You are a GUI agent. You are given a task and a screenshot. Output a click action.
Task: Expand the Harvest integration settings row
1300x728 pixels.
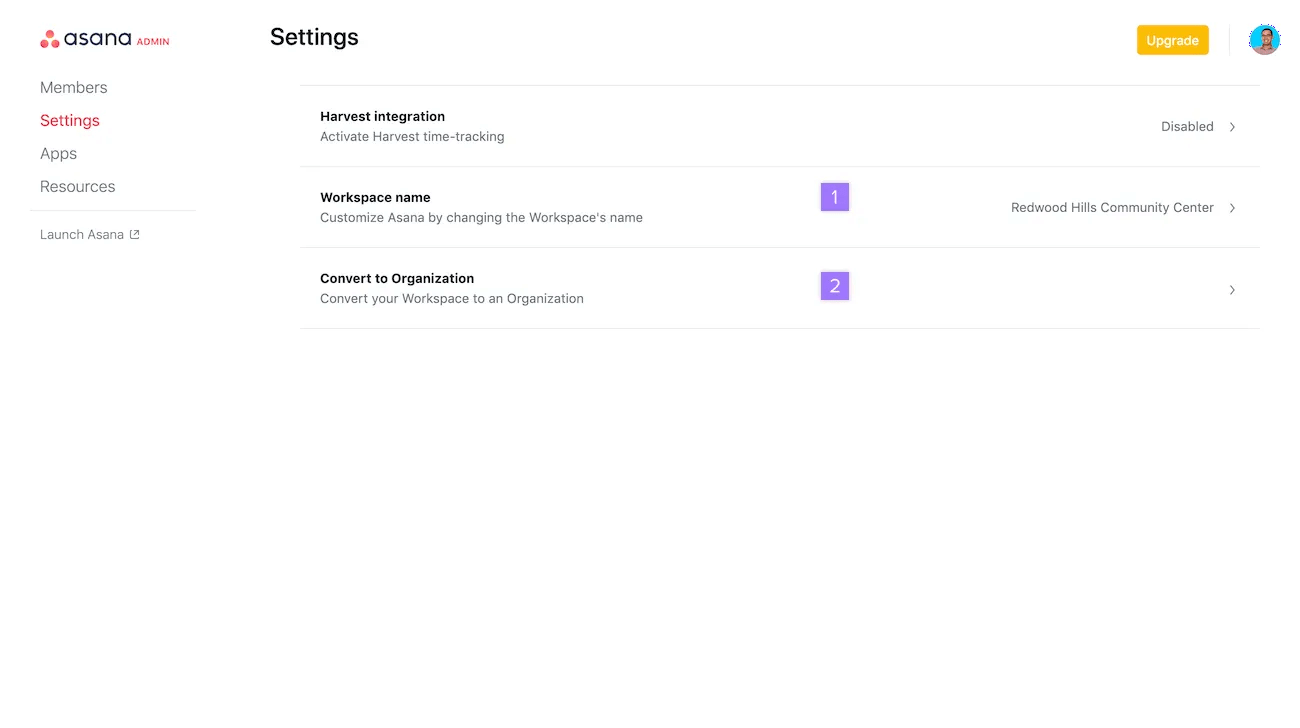1232,127
